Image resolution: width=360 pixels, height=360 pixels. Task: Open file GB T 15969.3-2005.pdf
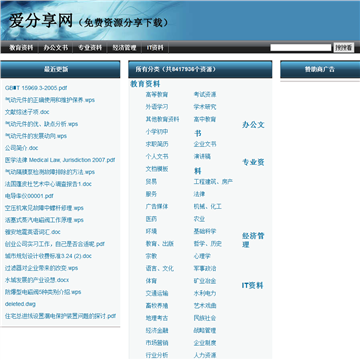point(36,88)
